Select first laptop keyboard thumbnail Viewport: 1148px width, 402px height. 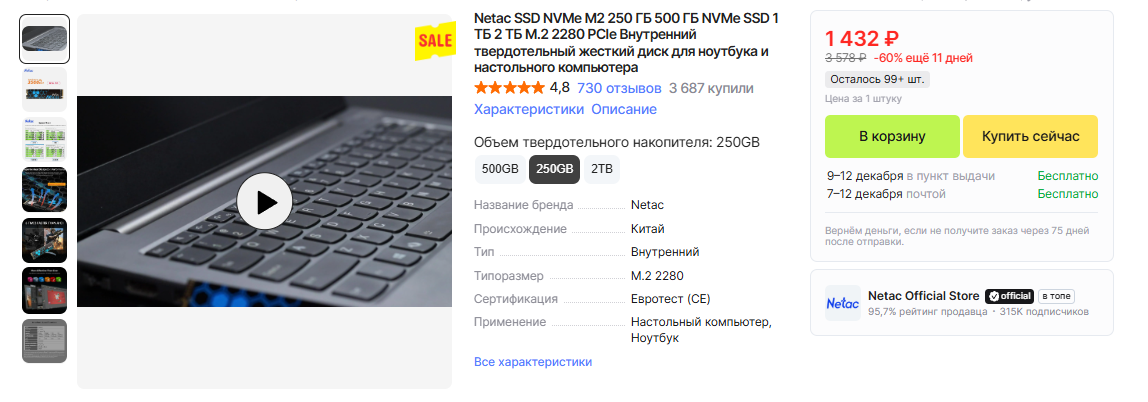[x=45, y=39]
